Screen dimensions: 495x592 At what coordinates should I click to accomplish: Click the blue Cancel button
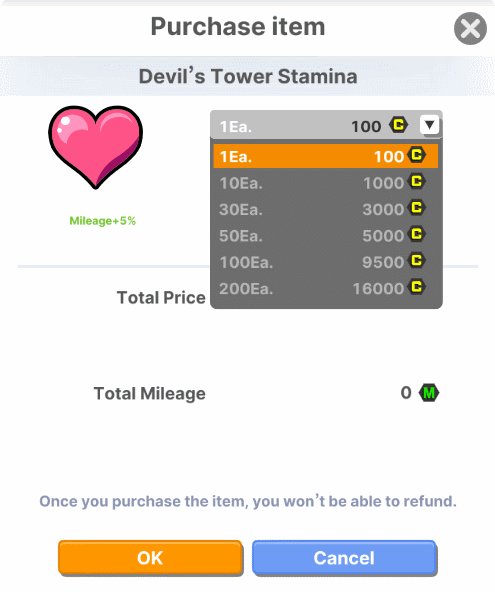pos(344,558)
